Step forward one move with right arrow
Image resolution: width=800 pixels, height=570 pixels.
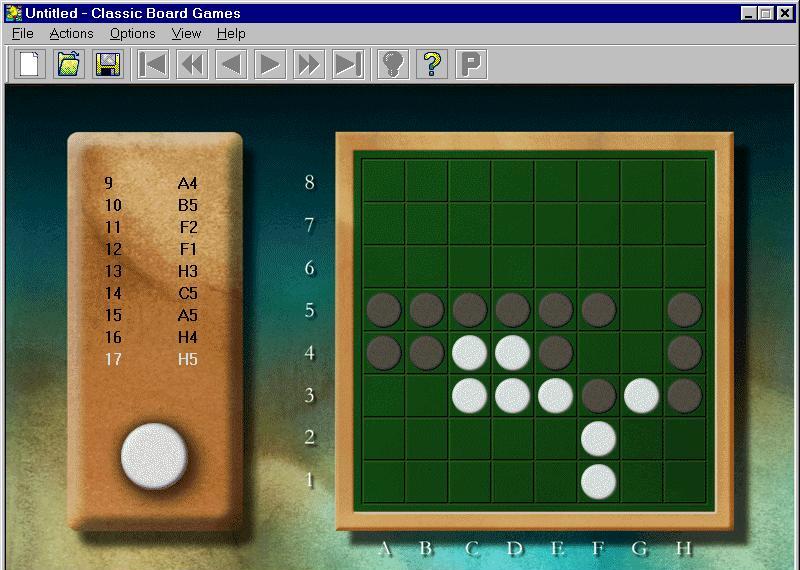coord(270,65)
